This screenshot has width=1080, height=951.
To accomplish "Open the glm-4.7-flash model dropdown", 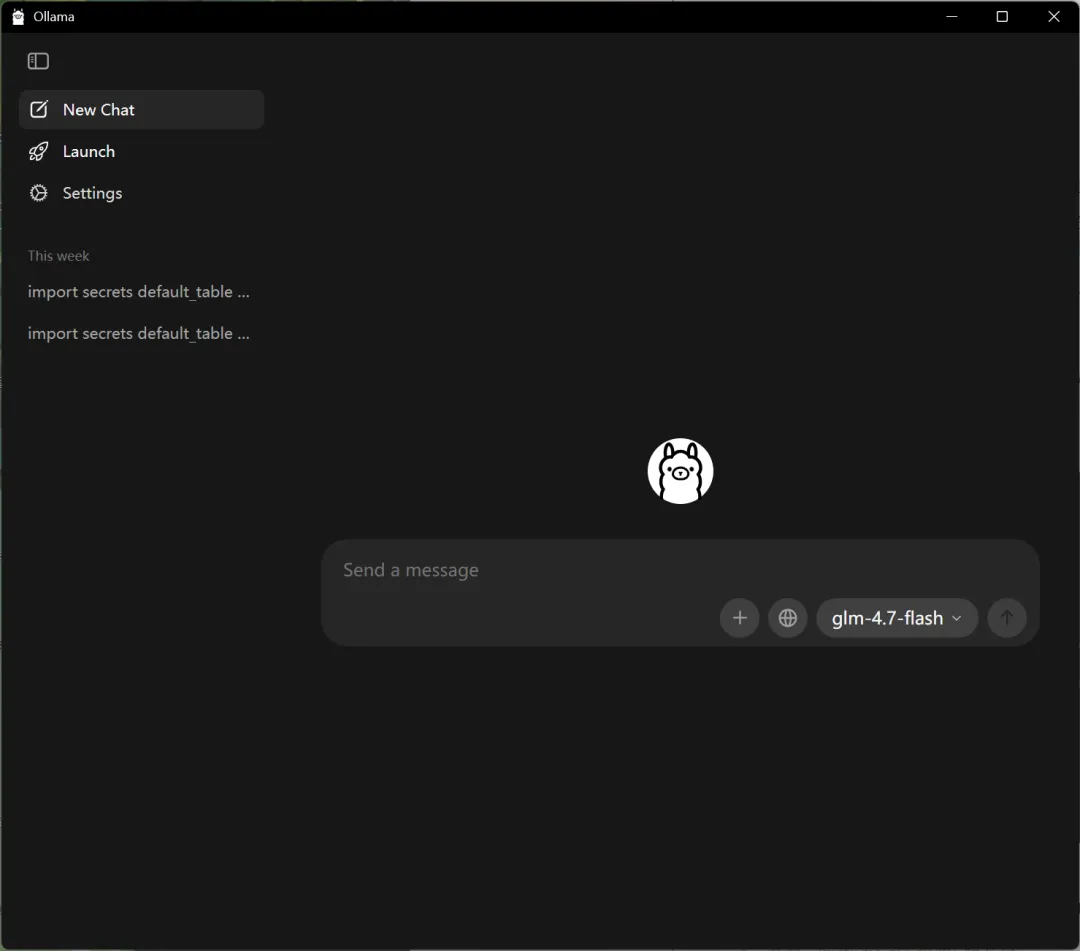I will 897,618.
